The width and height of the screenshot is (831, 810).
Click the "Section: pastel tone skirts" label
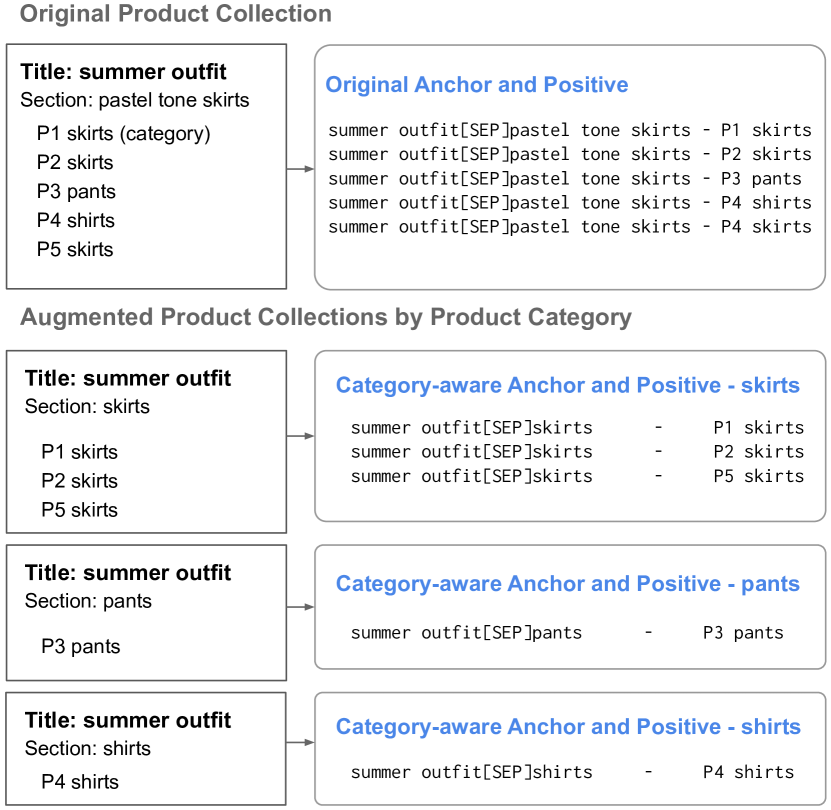coord(135,100)
